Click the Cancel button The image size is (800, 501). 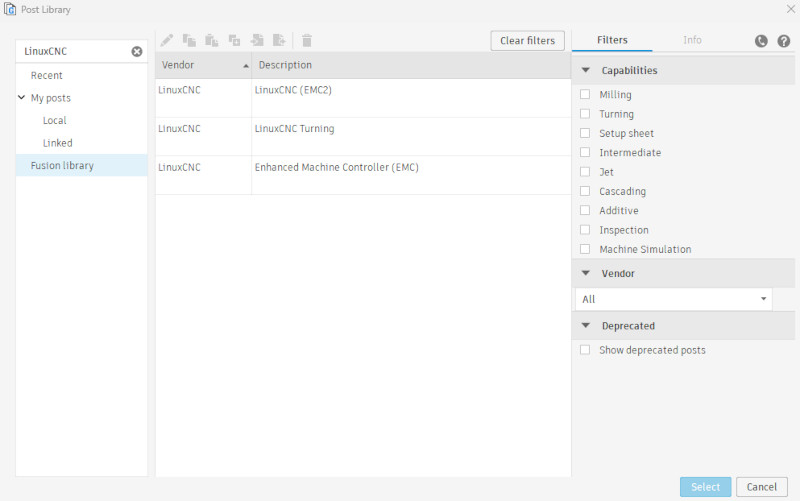762,487
